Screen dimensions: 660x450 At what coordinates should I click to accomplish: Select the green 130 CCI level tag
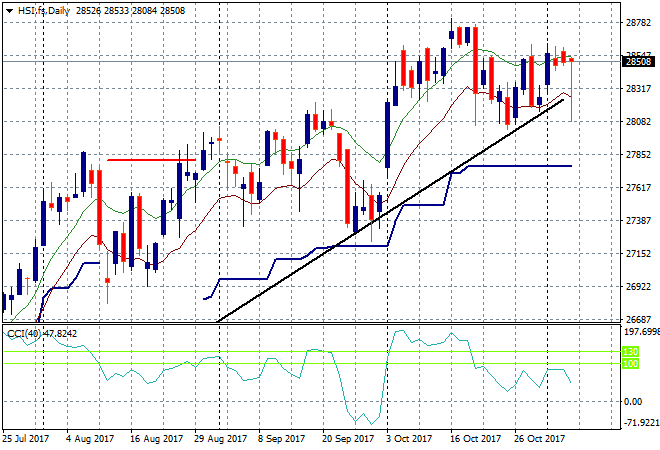631,351
